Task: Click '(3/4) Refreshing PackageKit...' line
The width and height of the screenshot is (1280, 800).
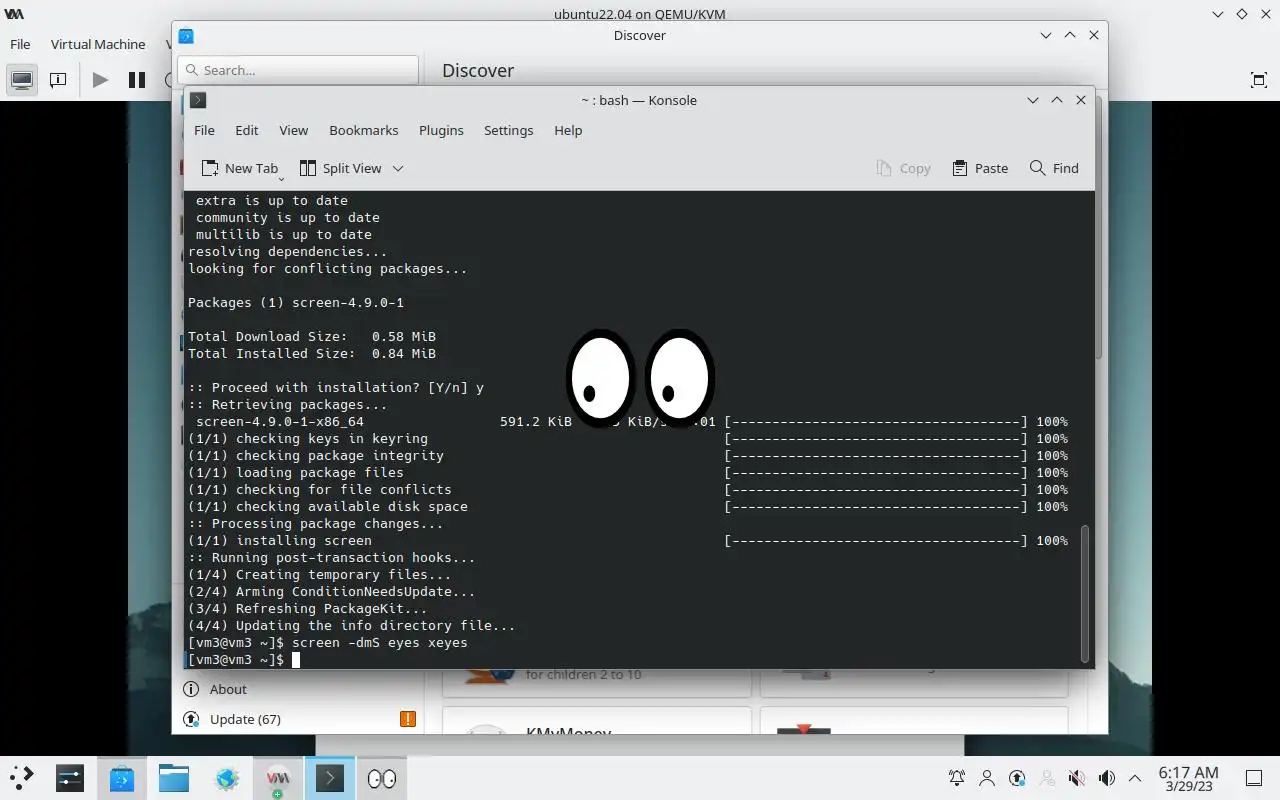Action: [x=308, y=608]
